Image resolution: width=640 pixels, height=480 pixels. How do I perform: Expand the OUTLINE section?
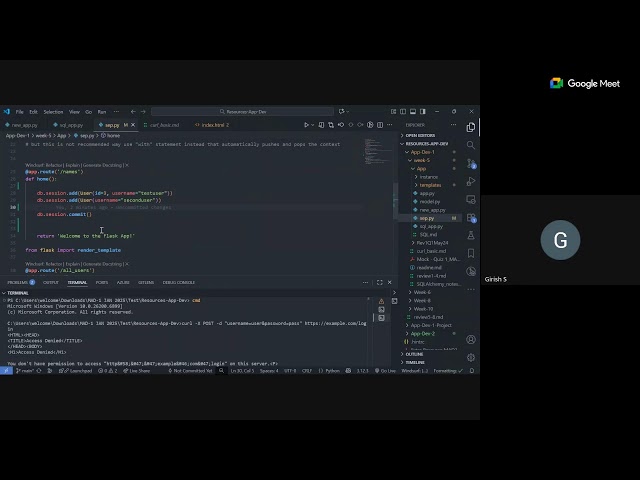[x=414, y=354]
